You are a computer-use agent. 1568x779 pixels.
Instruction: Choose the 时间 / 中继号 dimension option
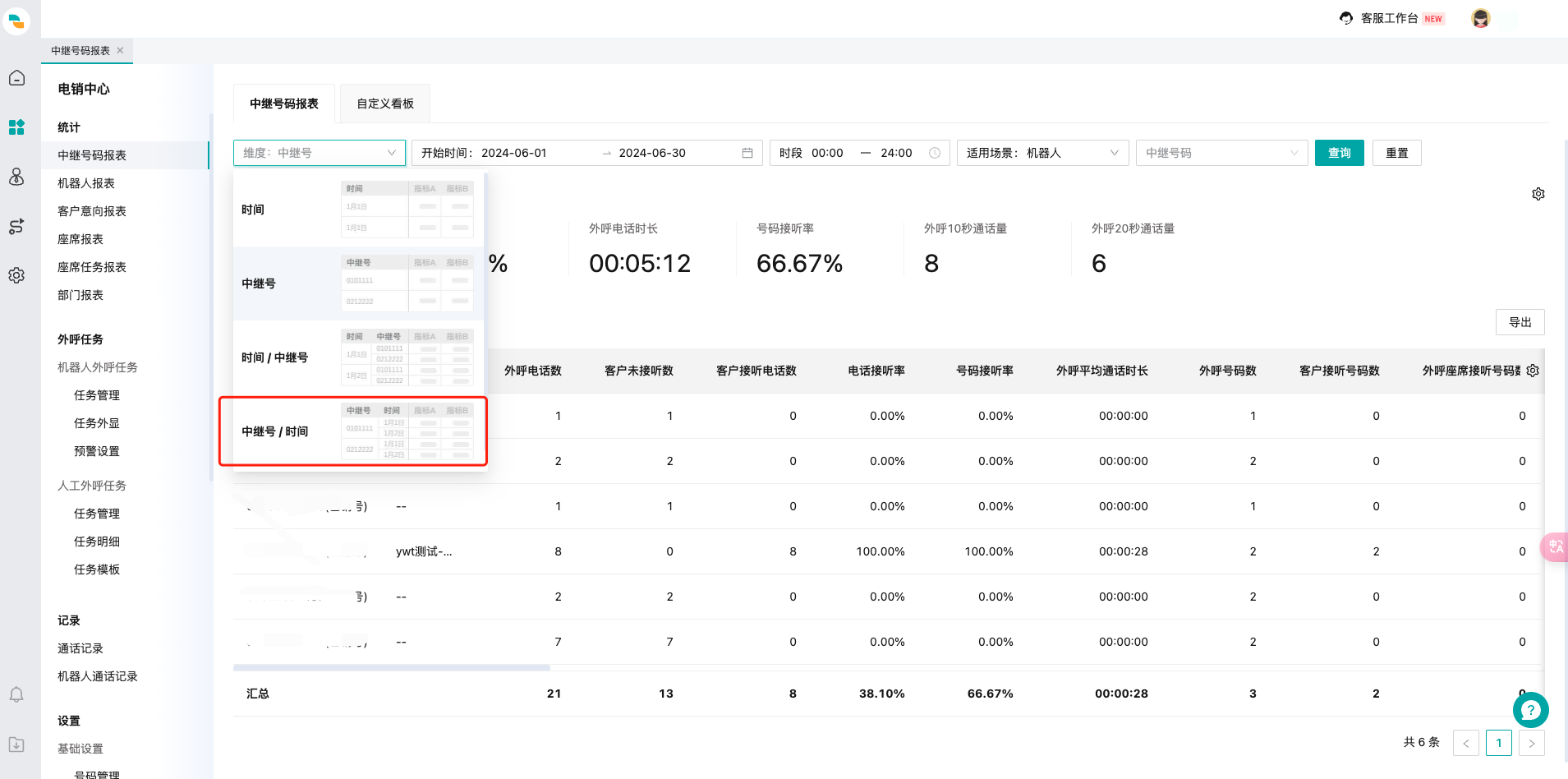click(x=358, y=357)
